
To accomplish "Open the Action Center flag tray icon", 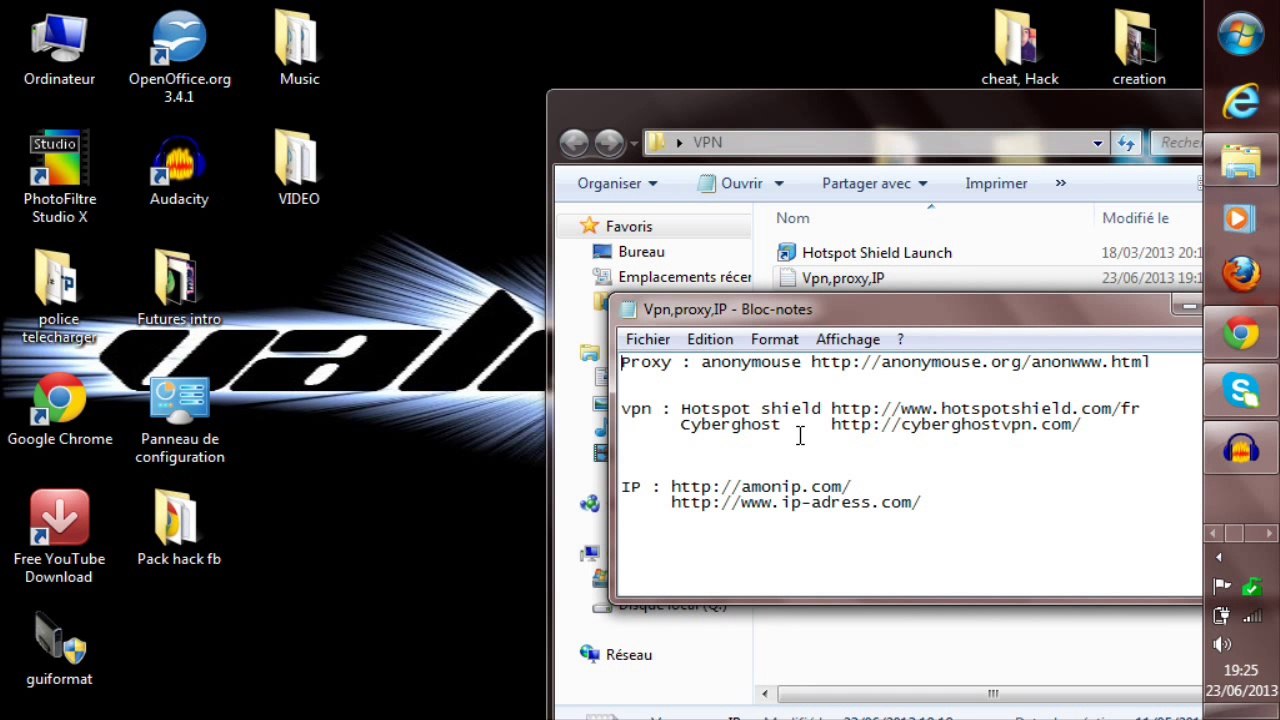I will (x=1222, y=587).
